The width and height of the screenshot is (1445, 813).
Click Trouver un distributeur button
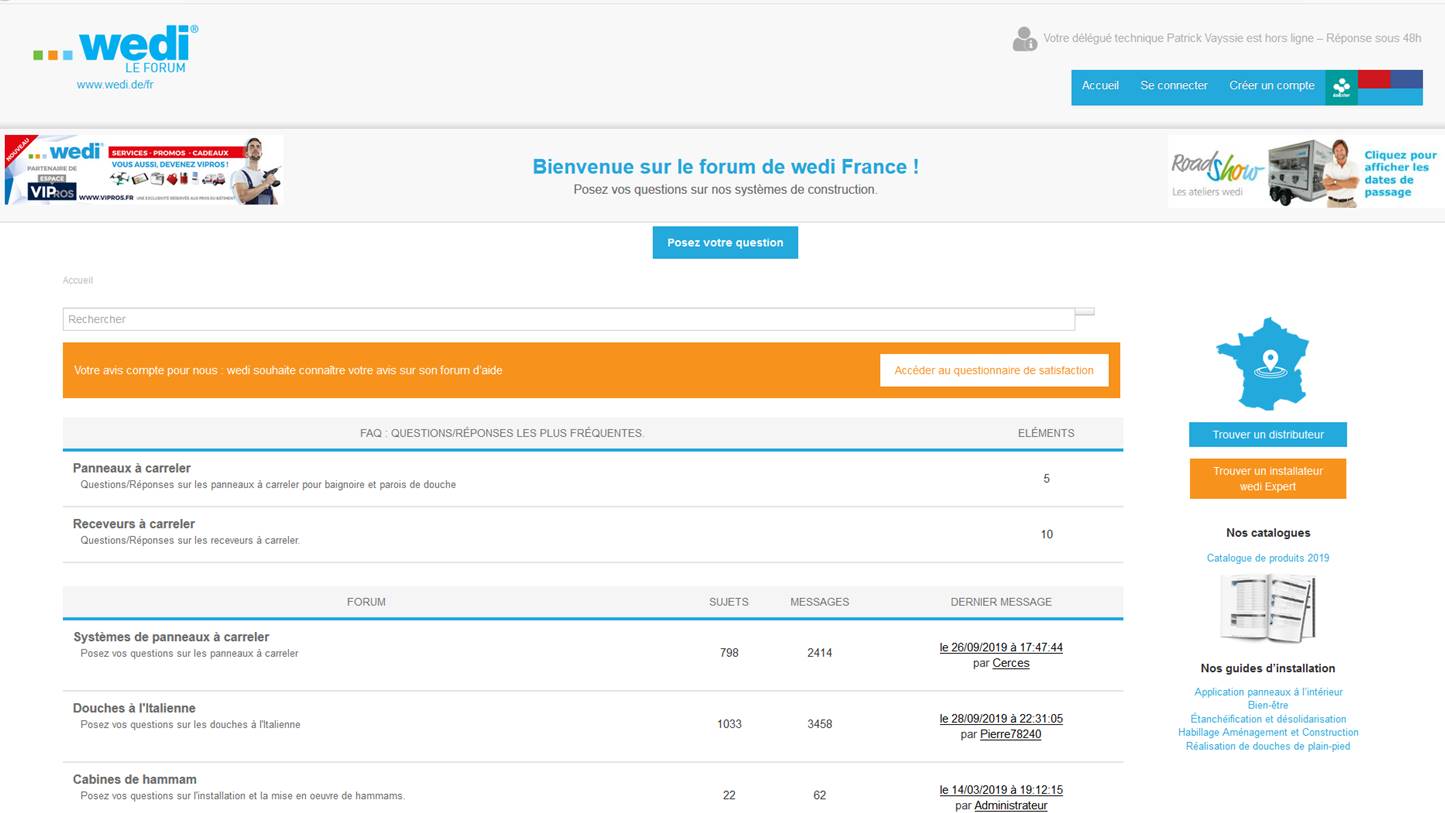tap(1268, 435)
